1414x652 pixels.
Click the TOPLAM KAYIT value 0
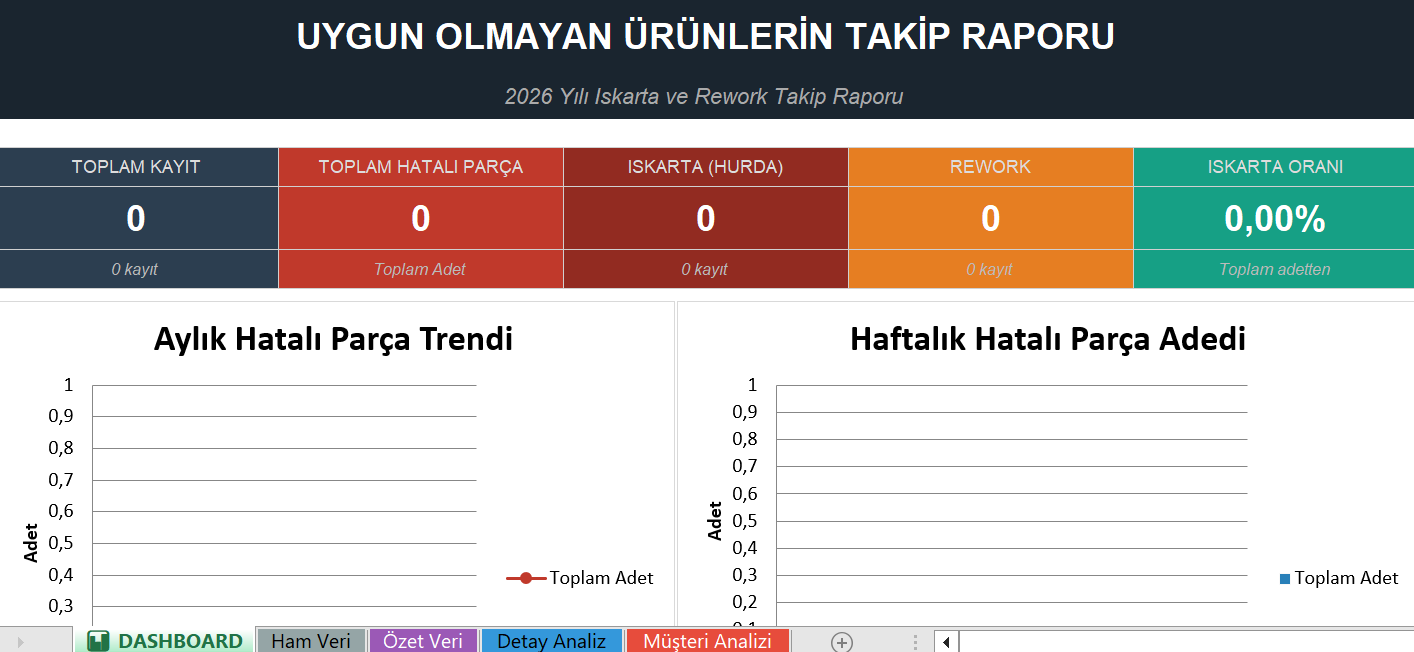point(136,218)
